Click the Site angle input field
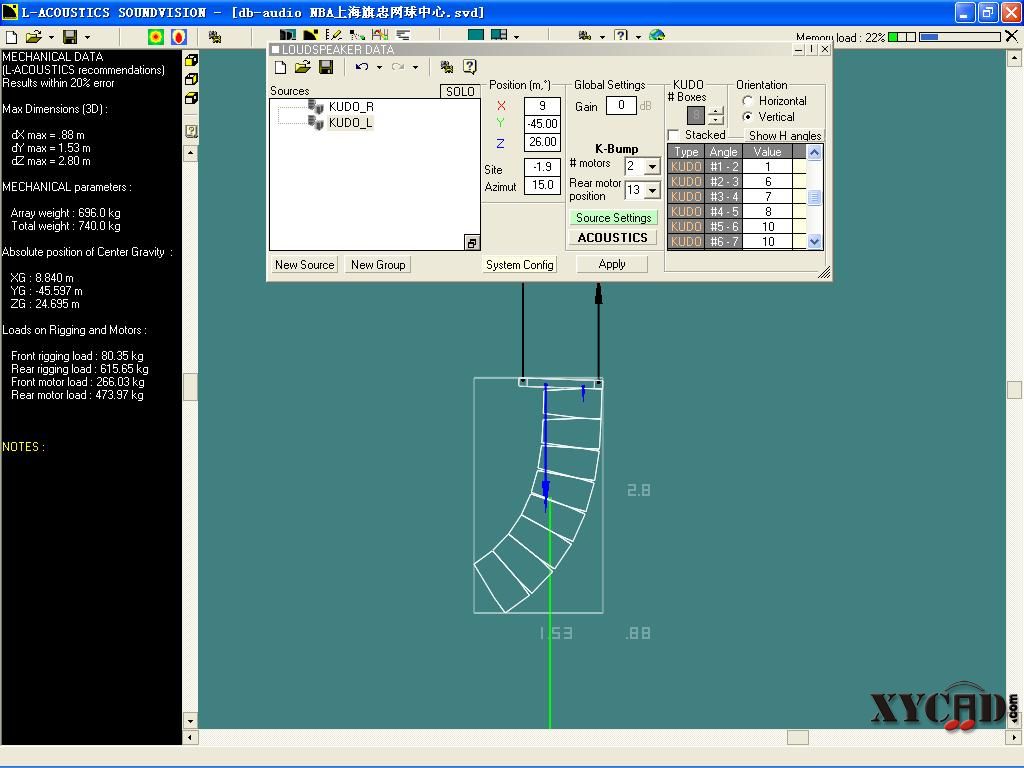 (542, 167)
